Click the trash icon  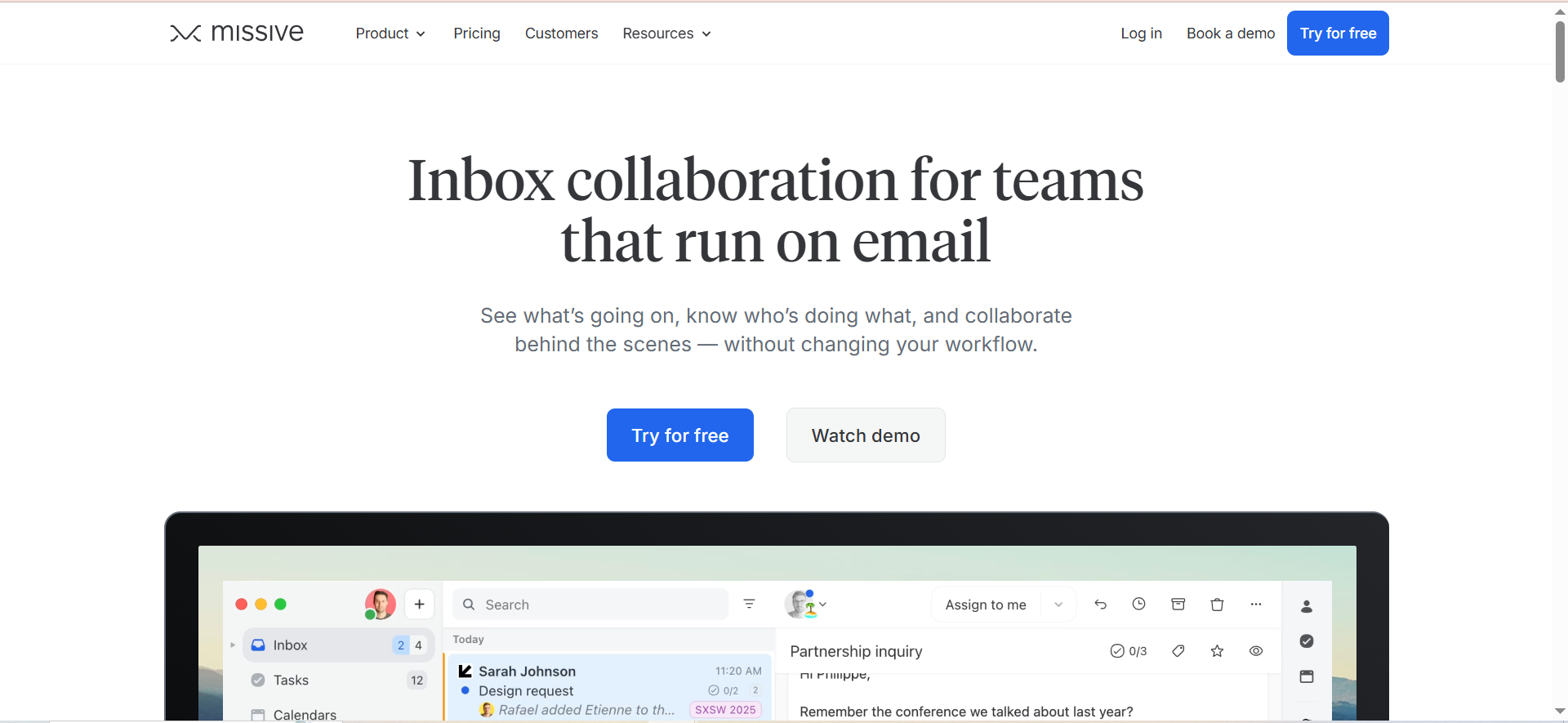pos(1218,605)
